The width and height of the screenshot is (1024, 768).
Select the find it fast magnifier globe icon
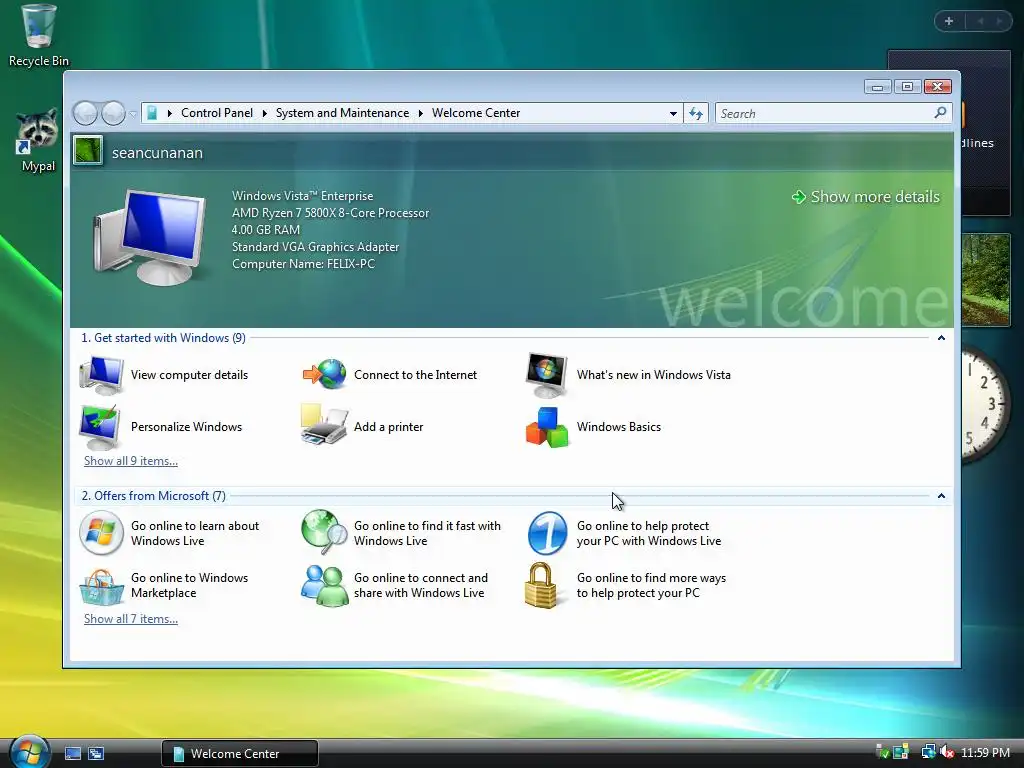tap(324, 532)
